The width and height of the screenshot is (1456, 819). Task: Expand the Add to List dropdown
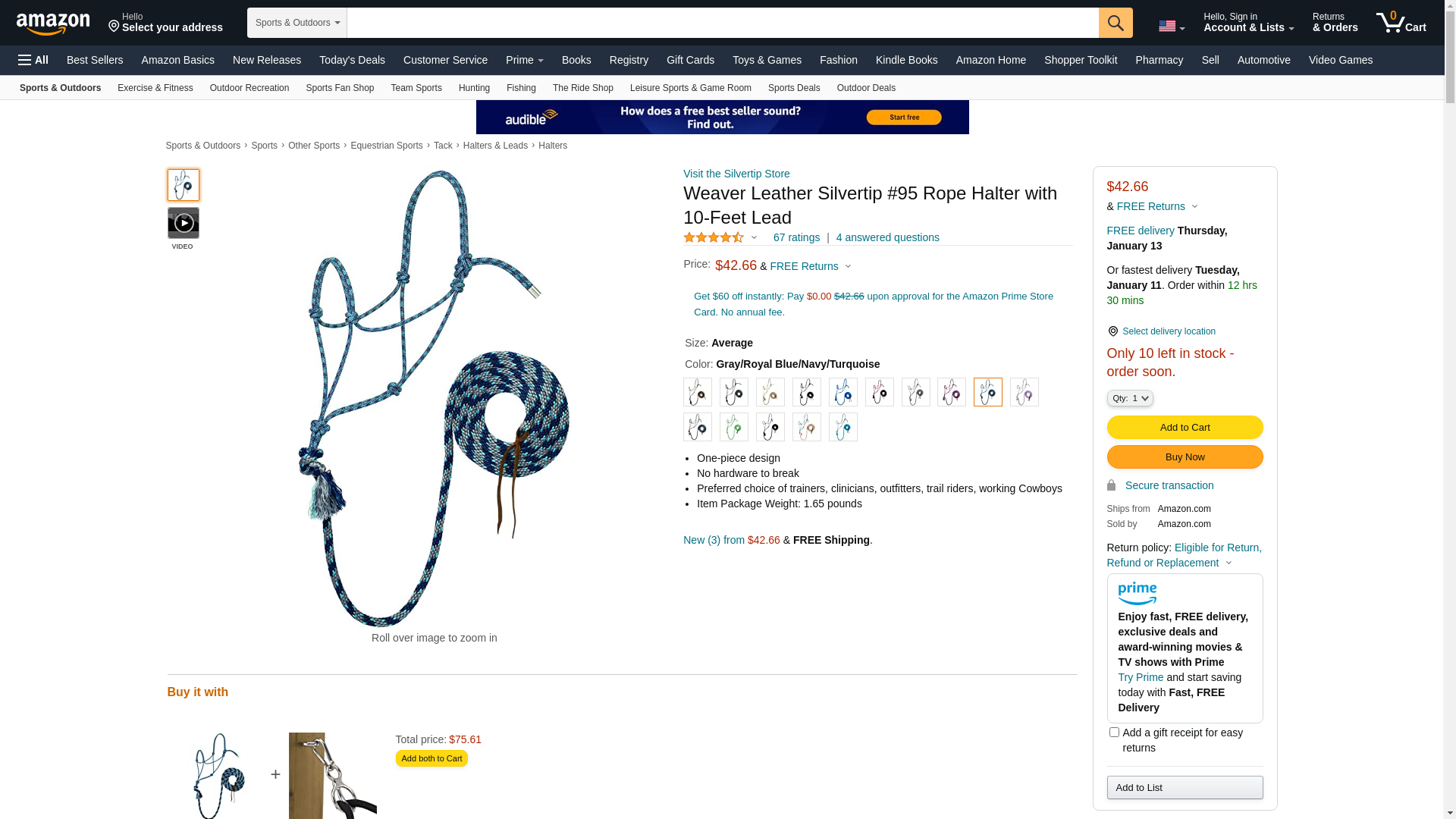pyautogui.click(x=1185, y=787)
